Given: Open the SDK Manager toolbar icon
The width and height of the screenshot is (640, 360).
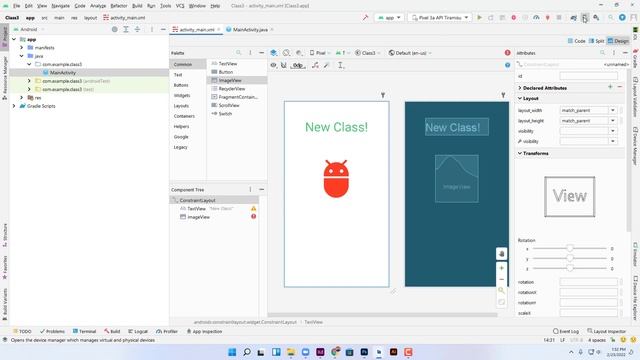Looking at the screenshot, I should click(596, 18).
